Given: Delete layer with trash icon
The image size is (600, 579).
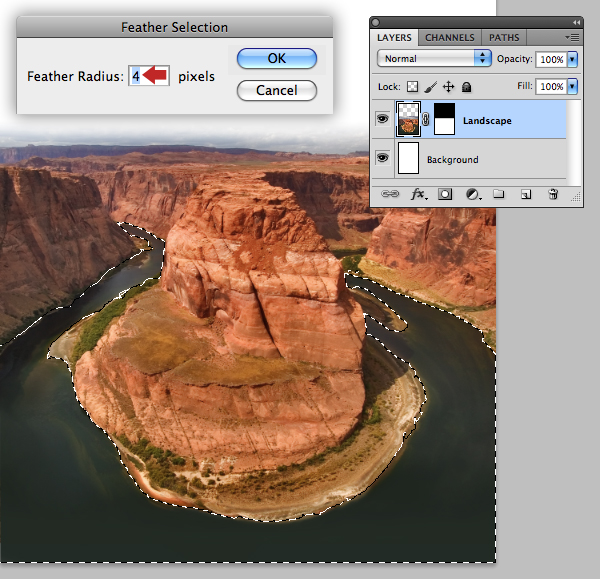Looking at the screenshot, I should [553, 194].
